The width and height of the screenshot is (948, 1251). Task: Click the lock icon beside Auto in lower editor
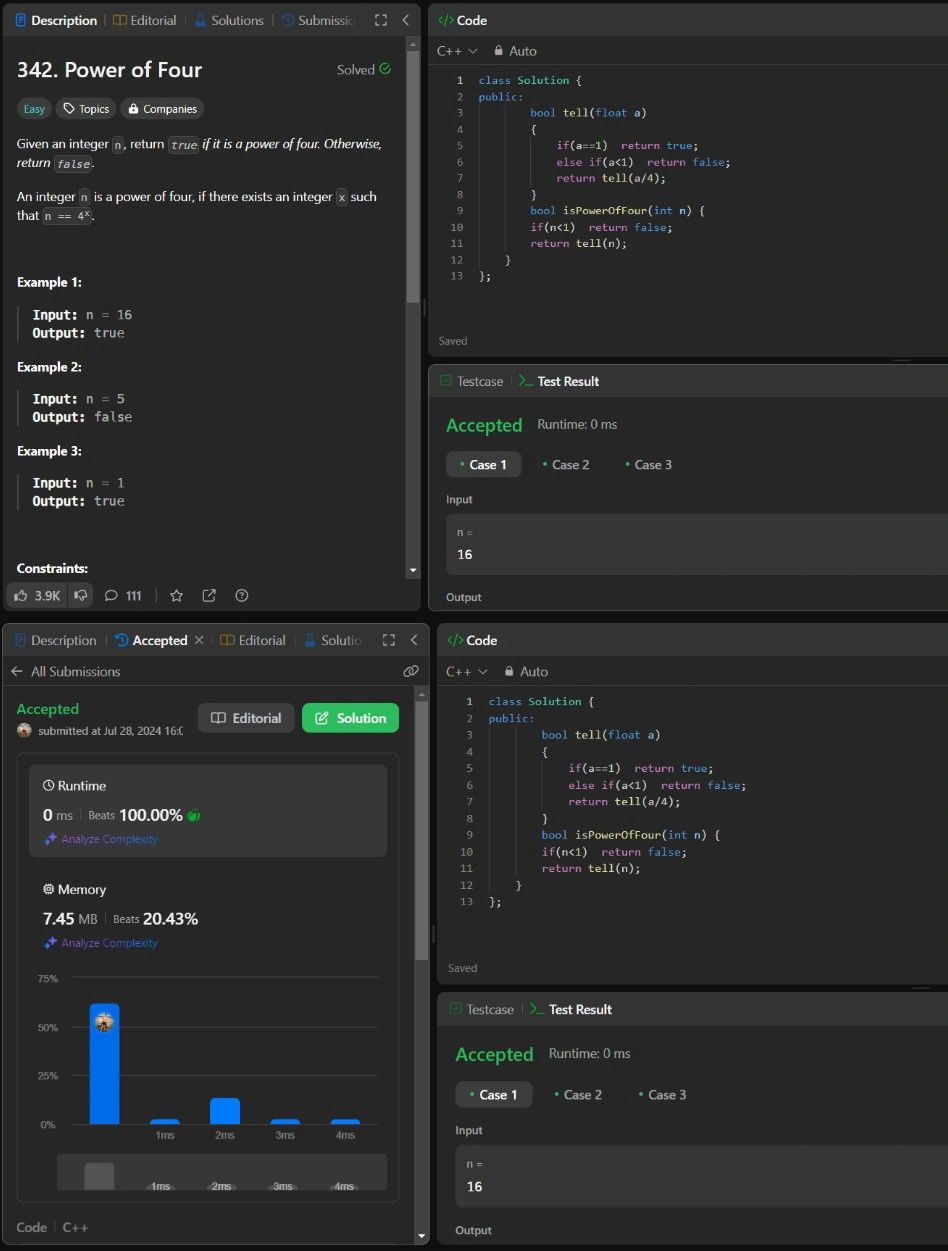[509, 671]
